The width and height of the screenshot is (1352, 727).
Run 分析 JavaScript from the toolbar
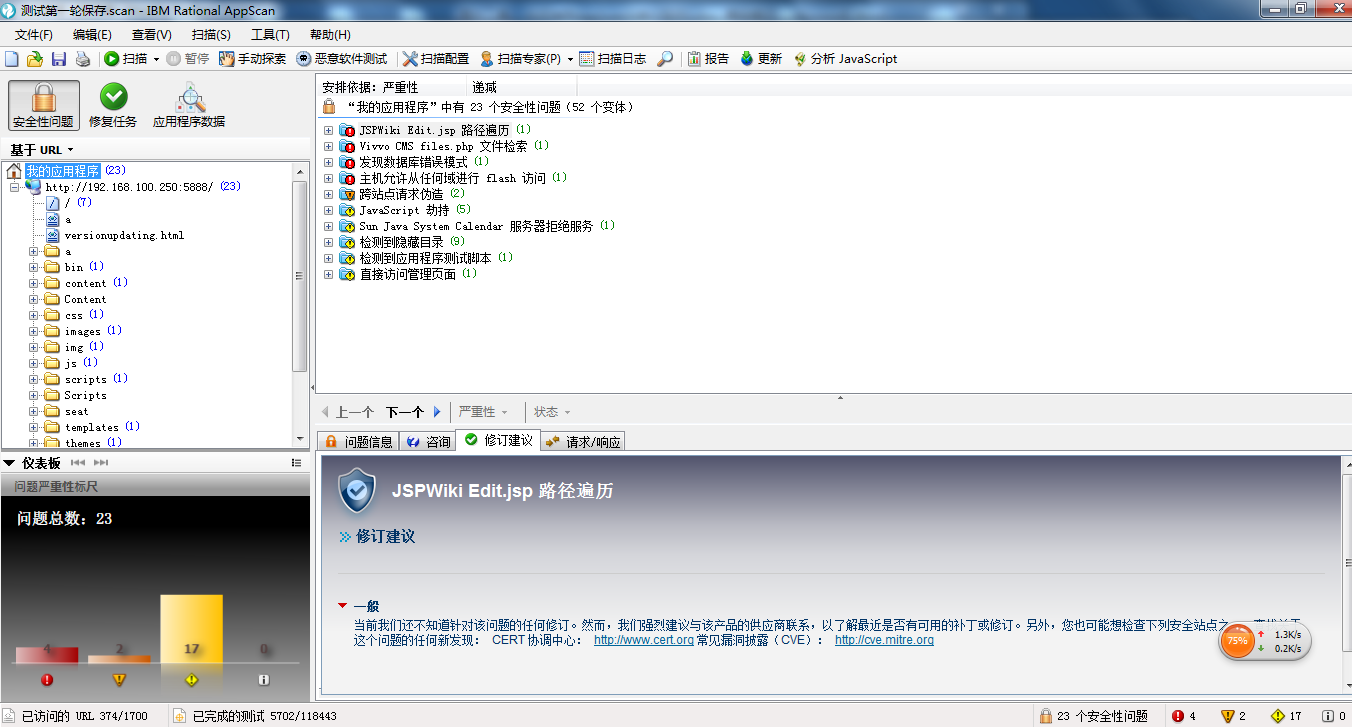(845, 59)
